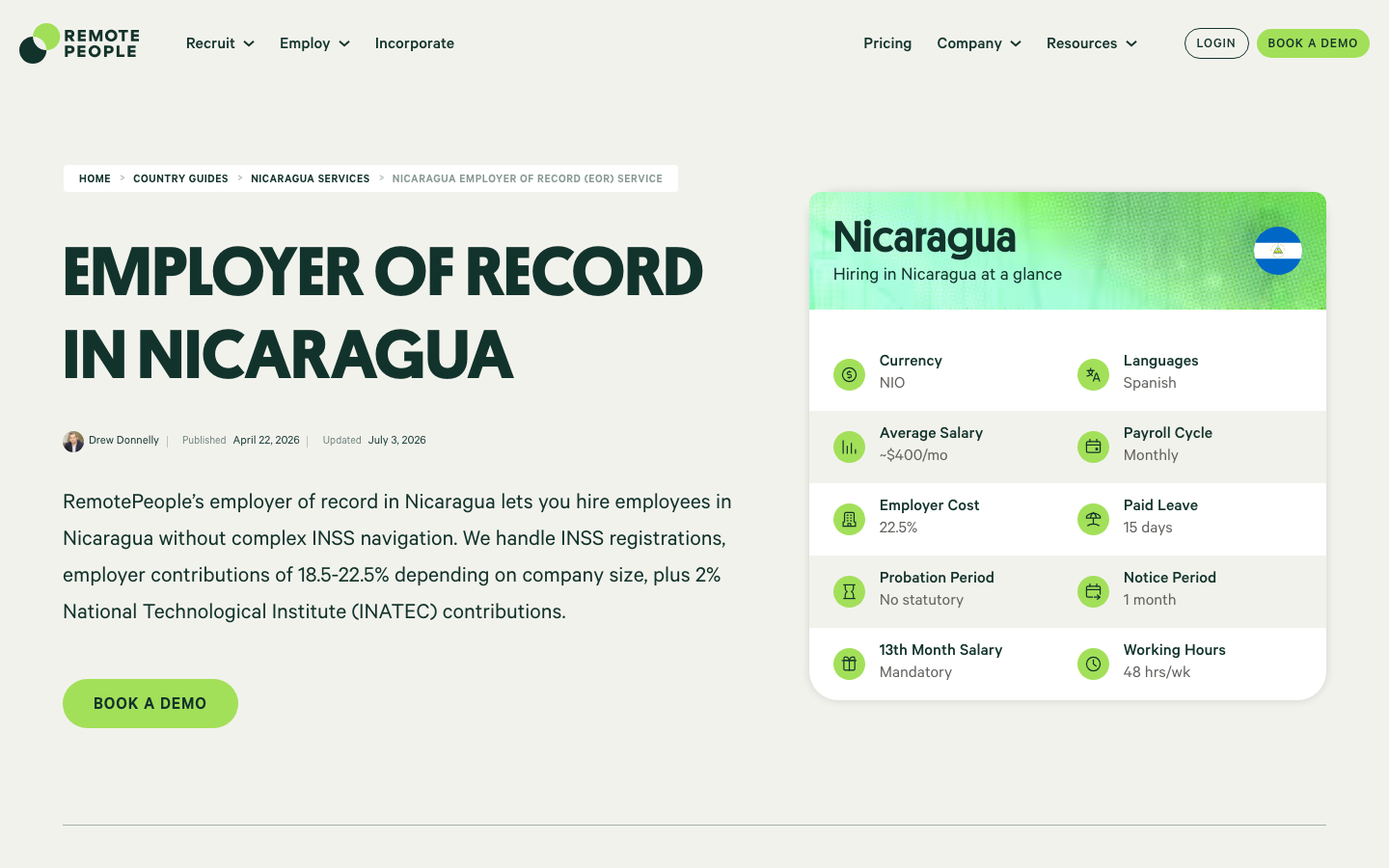Go to the Pricing page
1389x868 pixels.
click(887, 43)
